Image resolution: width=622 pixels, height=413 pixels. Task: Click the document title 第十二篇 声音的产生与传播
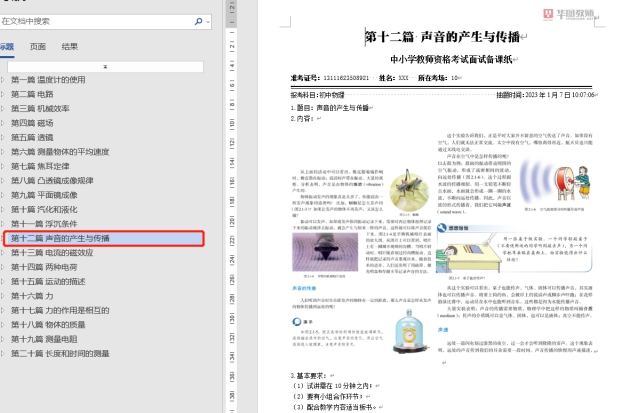coord(438,38)
